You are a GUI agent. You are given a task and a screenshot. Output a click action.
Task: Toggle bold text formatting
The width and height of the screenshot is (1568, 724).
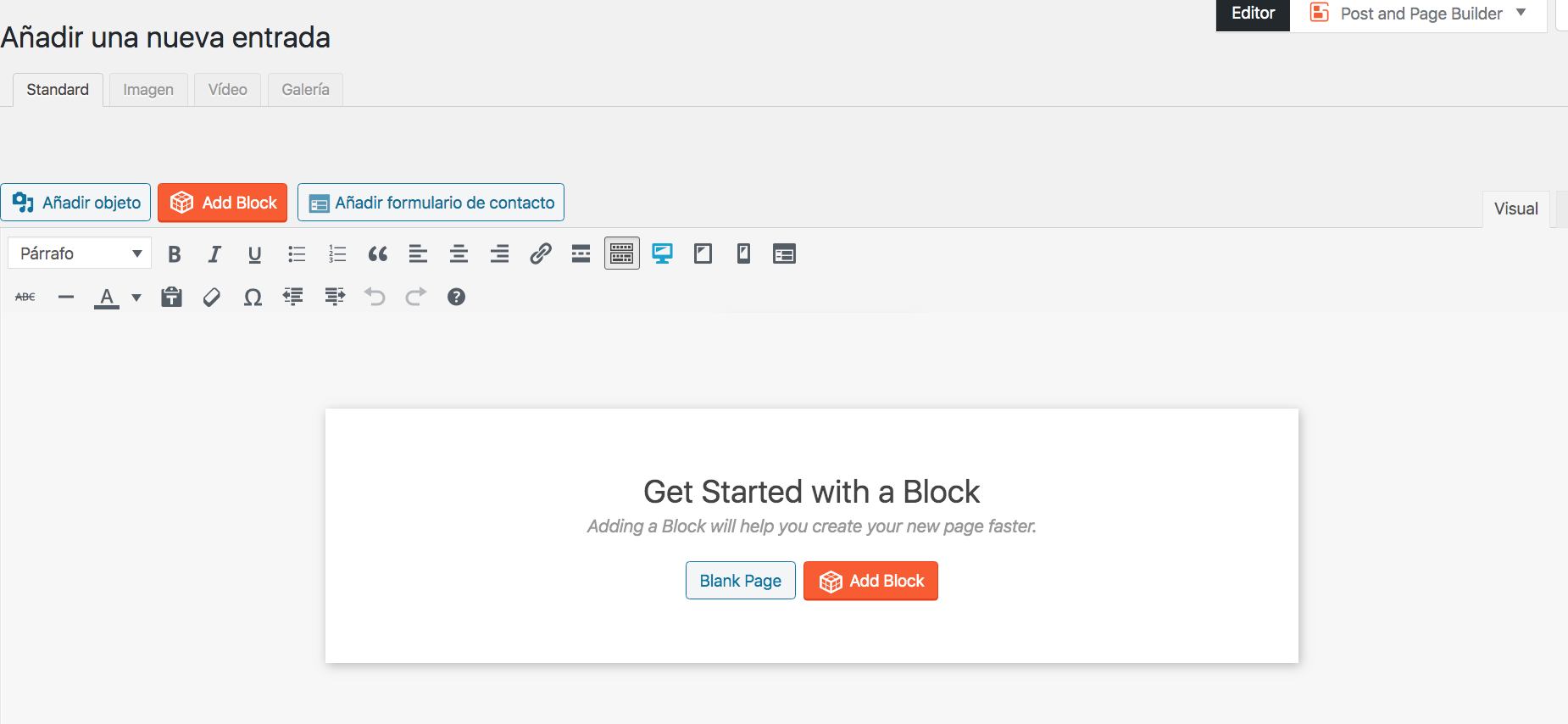[175, 253]
